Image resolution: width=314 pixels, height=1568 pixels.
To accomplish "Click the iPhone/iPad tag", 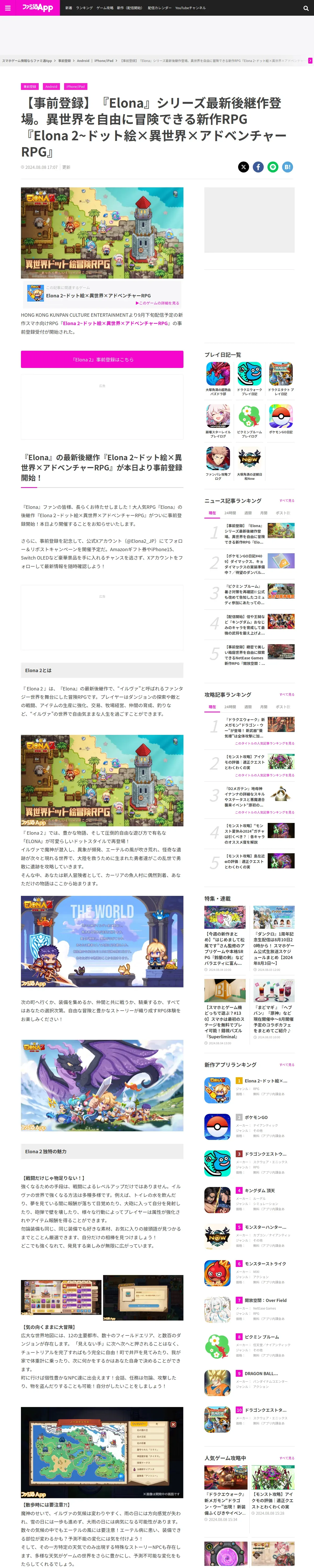I will pyautogui.click(x=76, y=87).
